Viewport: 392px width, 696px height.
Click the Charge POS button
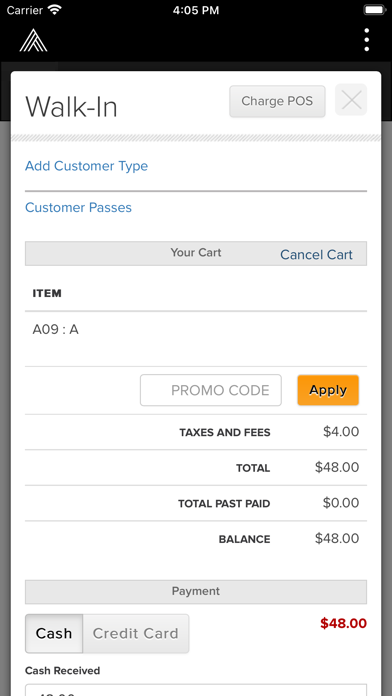click(x=277, y=101)
